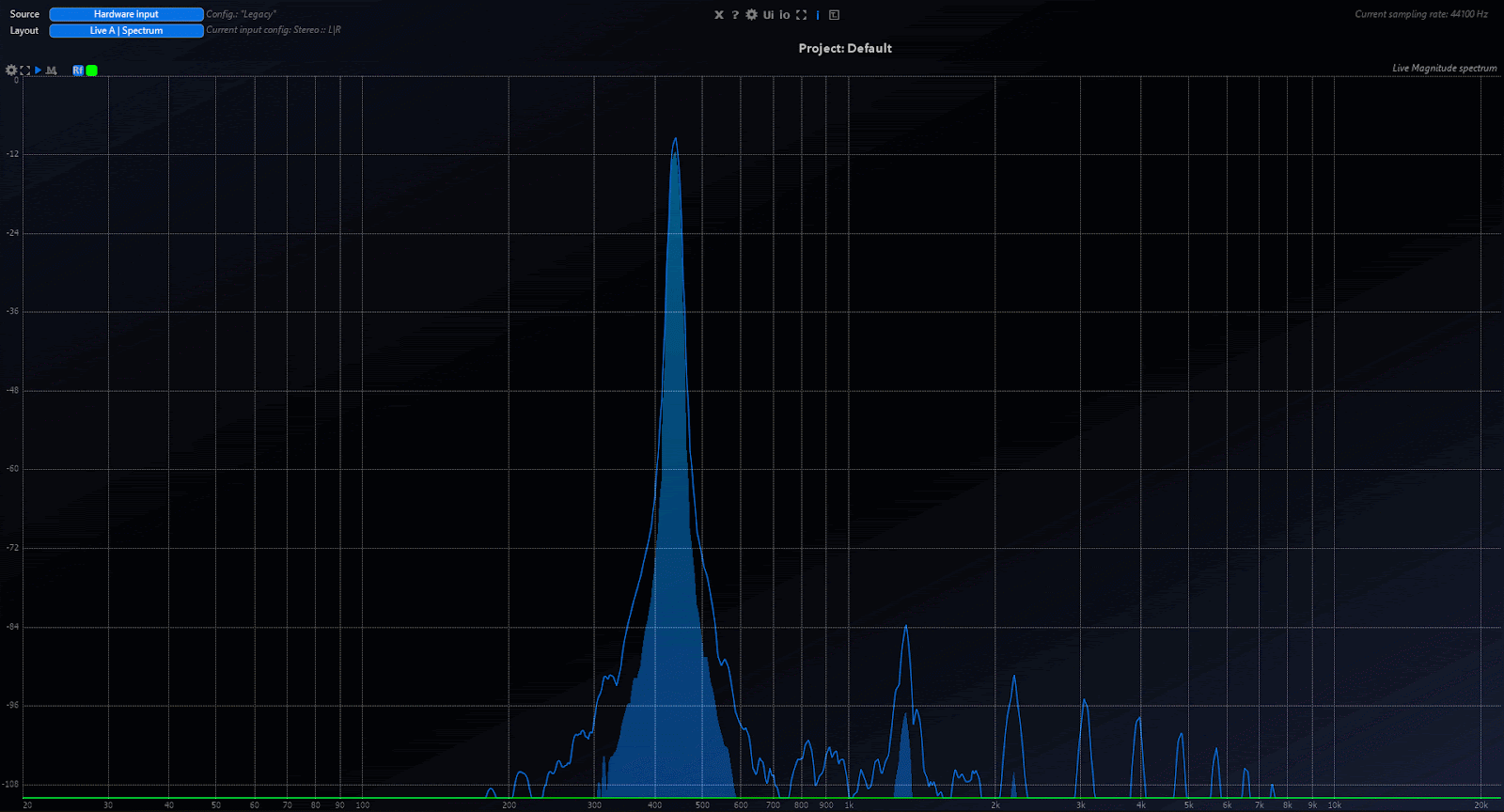Maximize the spectrum panel view

tap(25, 70)
